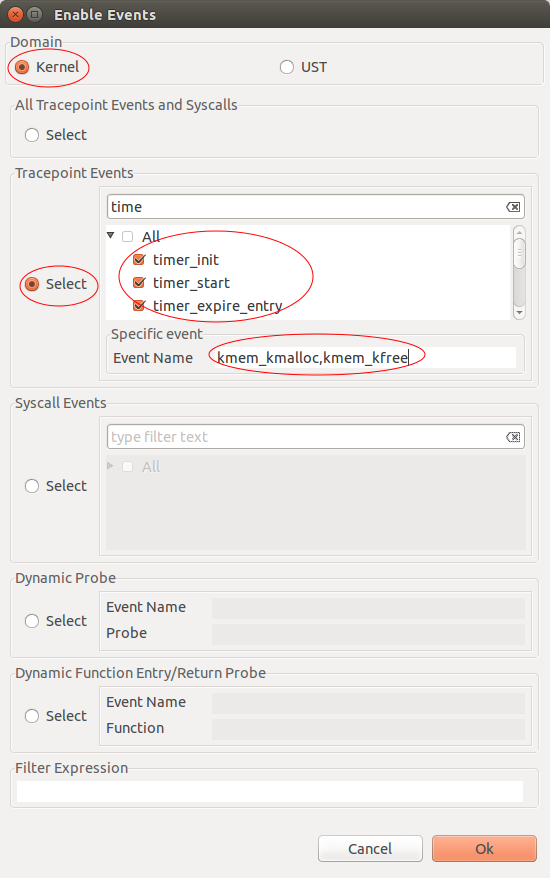The width and height of the screenshot is (550, 878).
Task: Click the tracepoint list scroll-down arrow
Action: pos(519,313)
